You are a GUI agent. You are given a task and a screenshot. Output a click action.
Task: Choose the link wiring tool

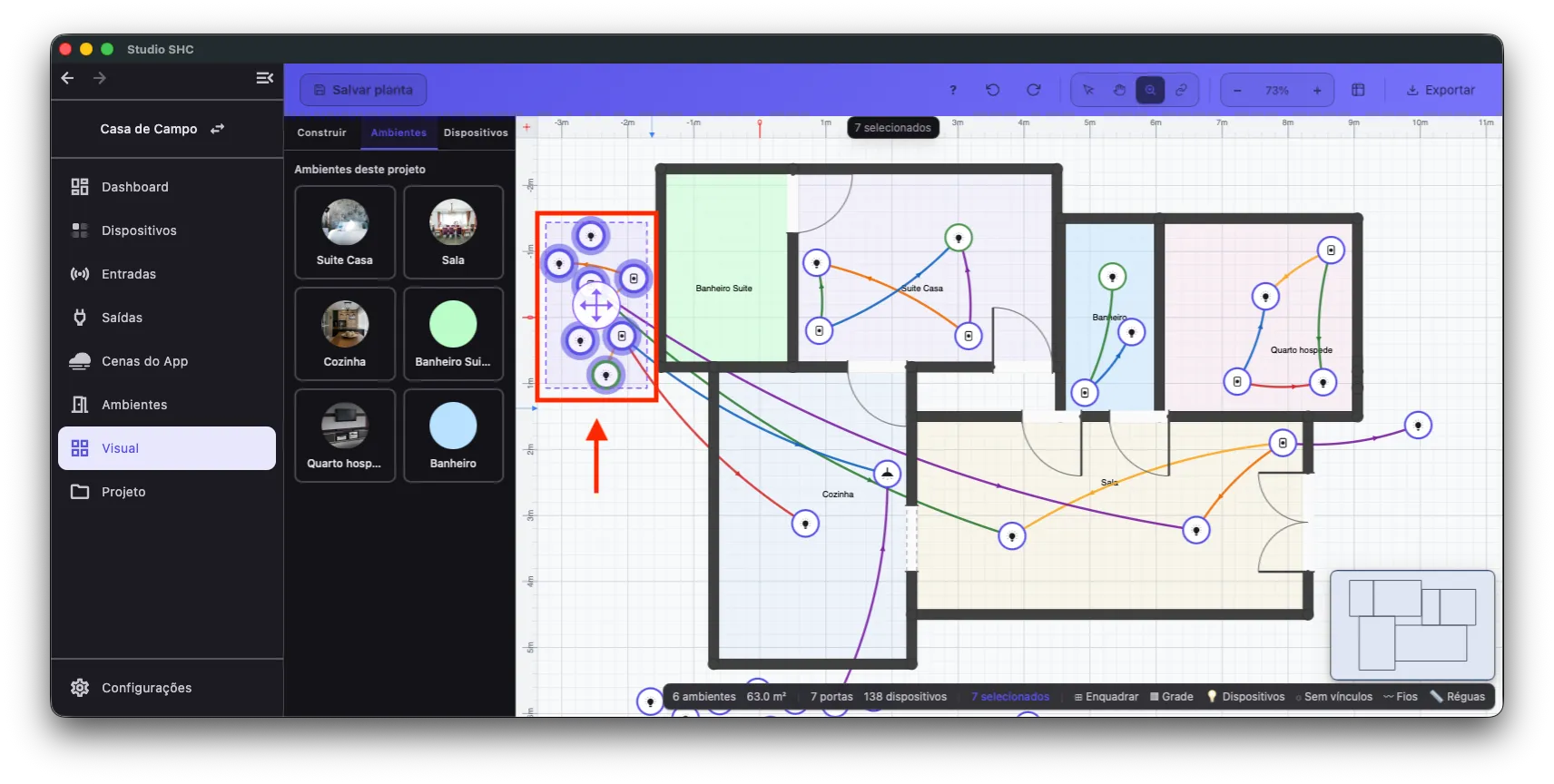pos(1181,90)
